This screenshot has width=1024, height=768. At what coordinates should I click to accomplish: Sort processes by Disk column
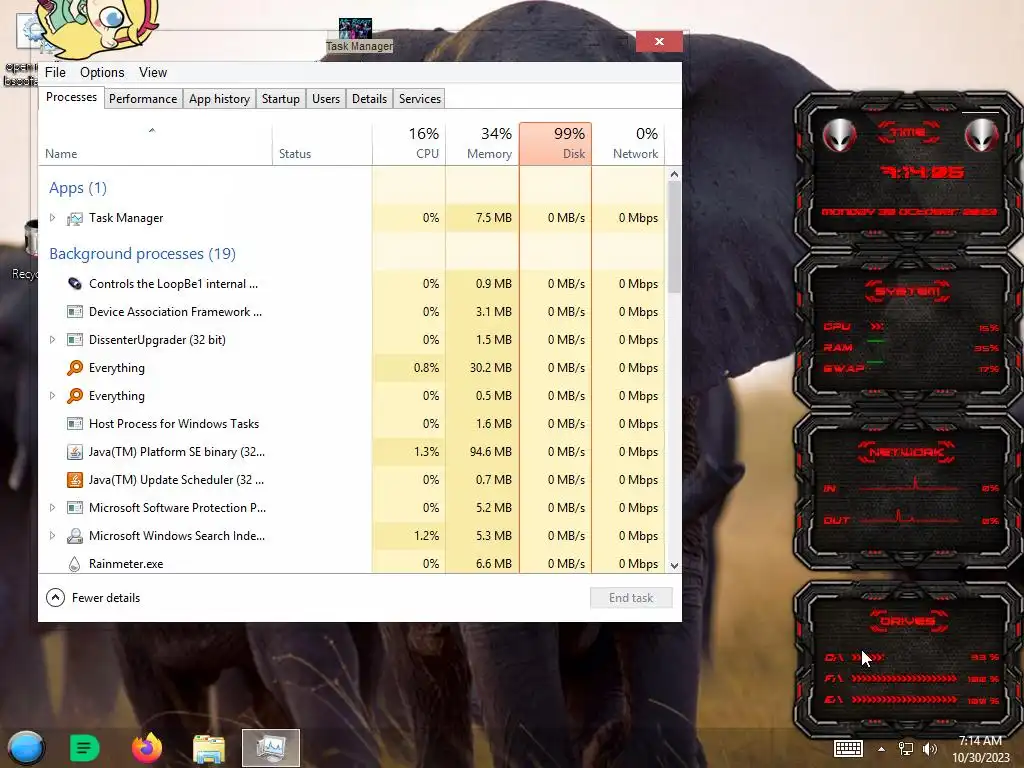556,144
